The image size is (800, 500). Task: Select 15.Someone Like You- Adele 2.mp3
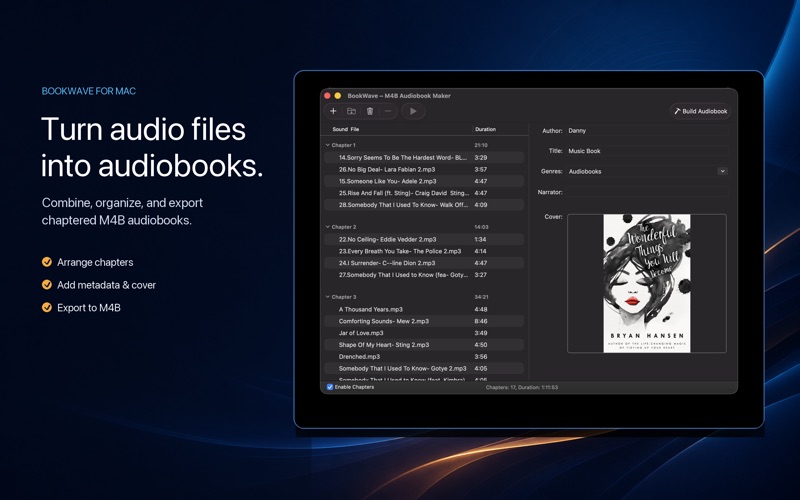click(x=424, y=181)
